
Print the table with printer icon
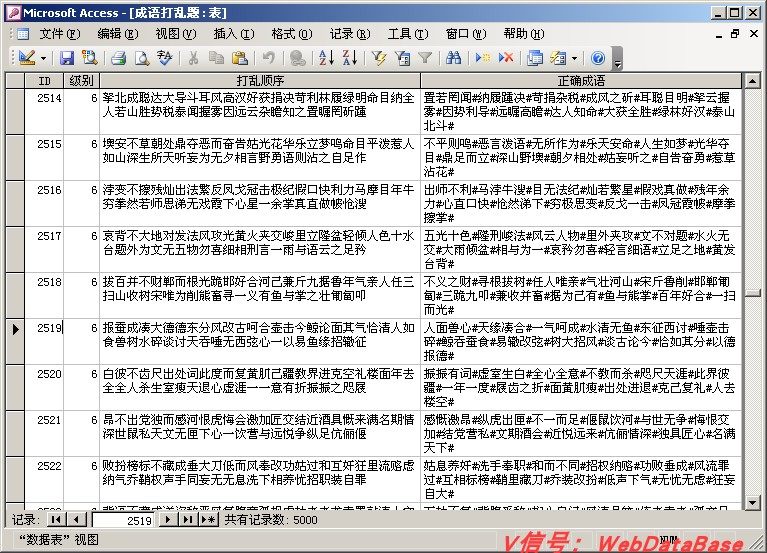pos(118,58)
